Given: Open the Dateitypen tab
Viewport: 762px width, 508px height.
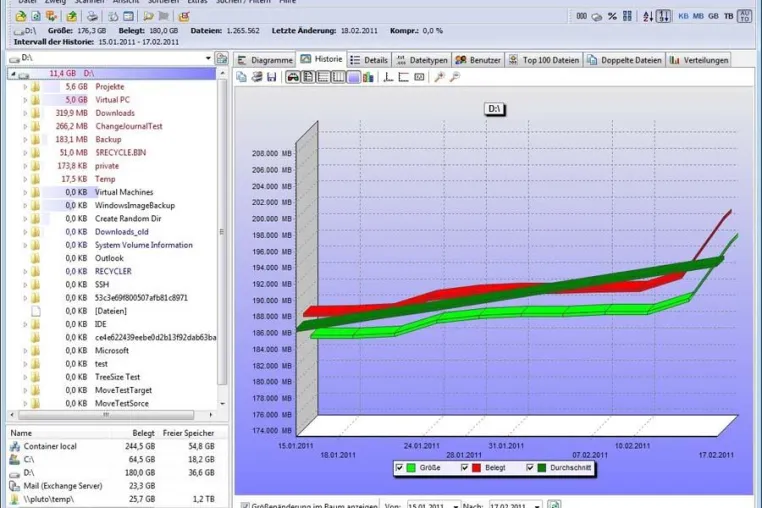Looking at the screenshot, I should (x=422, y=60).
